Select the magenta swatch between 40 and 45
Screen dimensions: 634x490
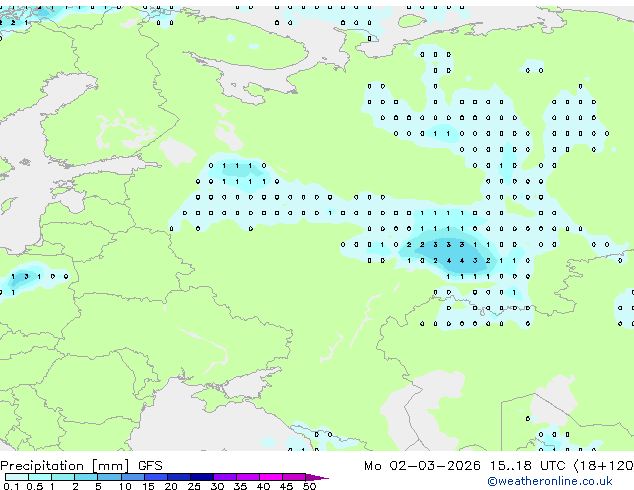point(271,477)
